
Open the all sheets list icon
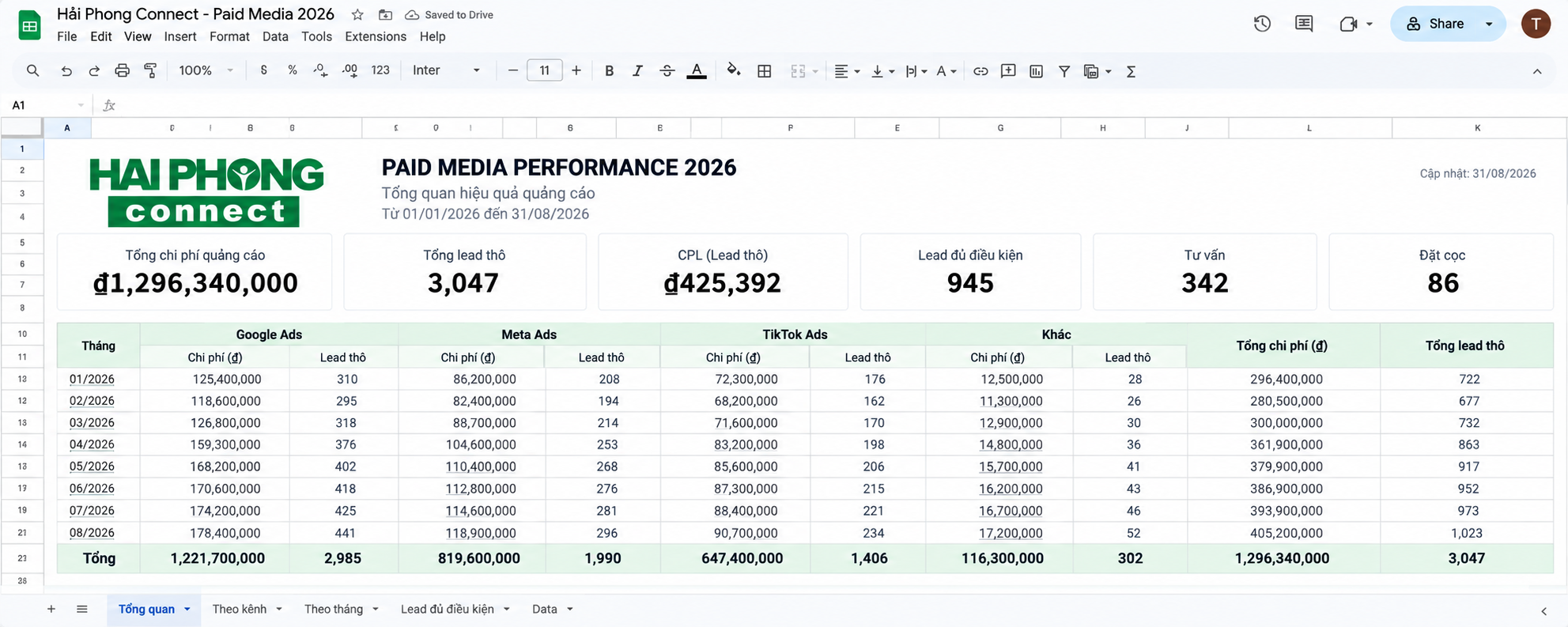(x=81, y=609)
